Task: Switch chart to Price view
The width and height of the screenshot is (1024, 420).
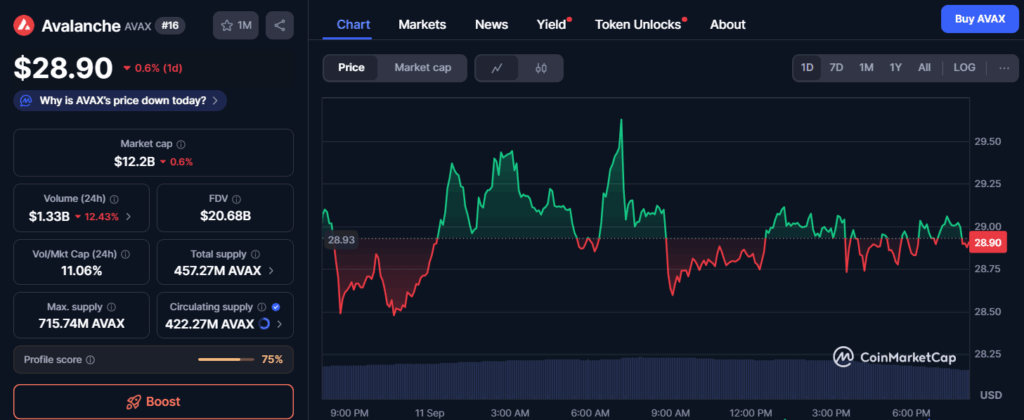Action: pyautogui.click(x=351, y=68)
